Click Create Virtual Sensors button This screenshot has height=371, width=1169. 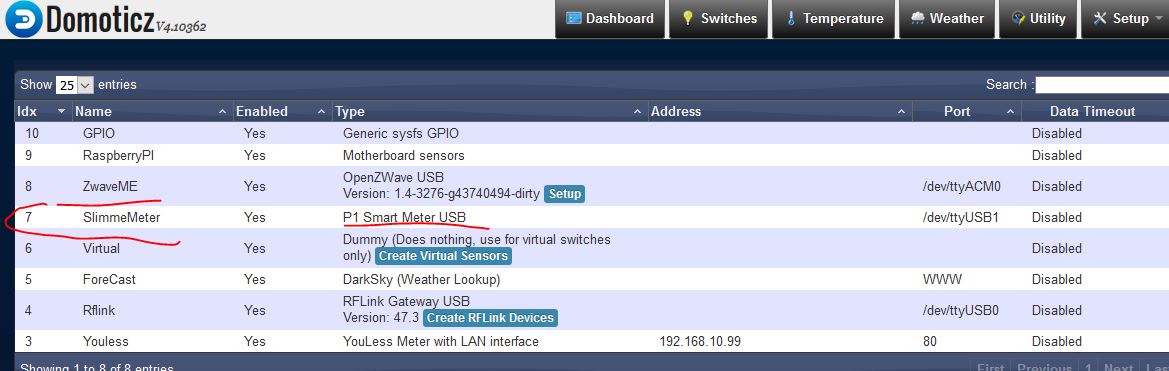click(x=443, y=256)
